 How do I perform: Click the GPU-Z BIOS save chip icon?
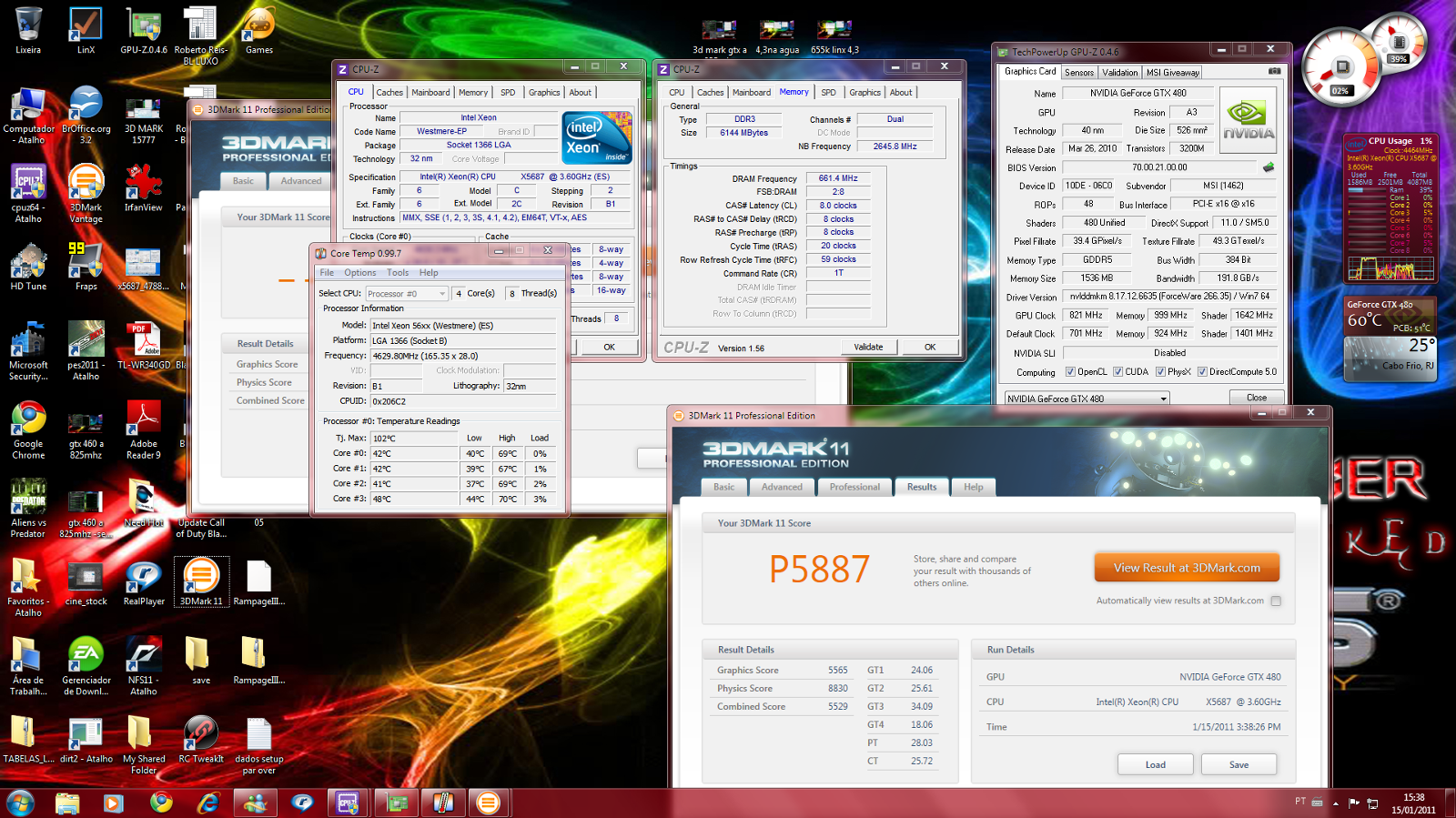point(1268,167)
